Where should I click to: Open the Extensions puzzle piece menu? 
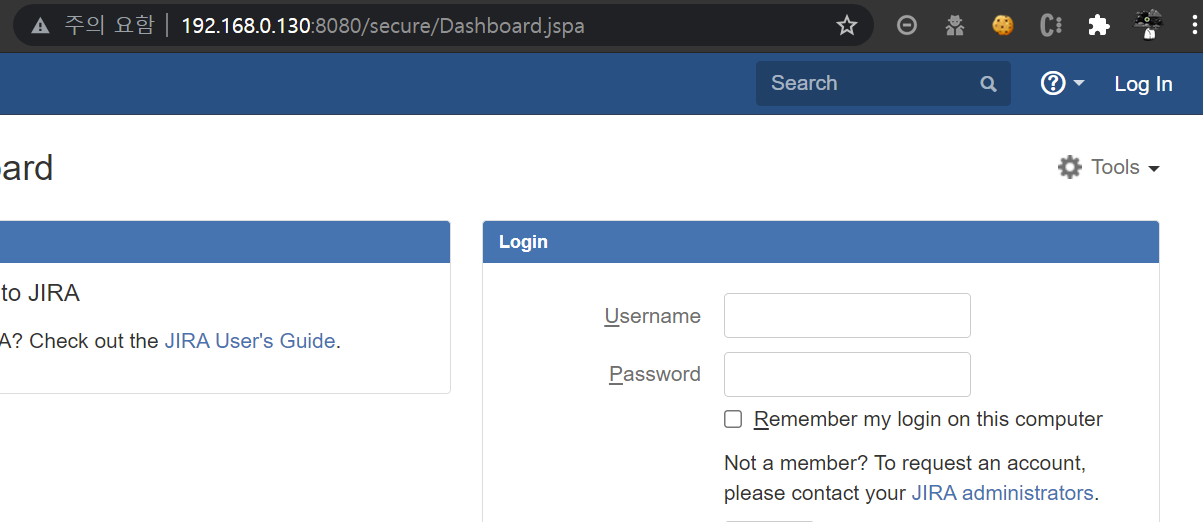1099,26
